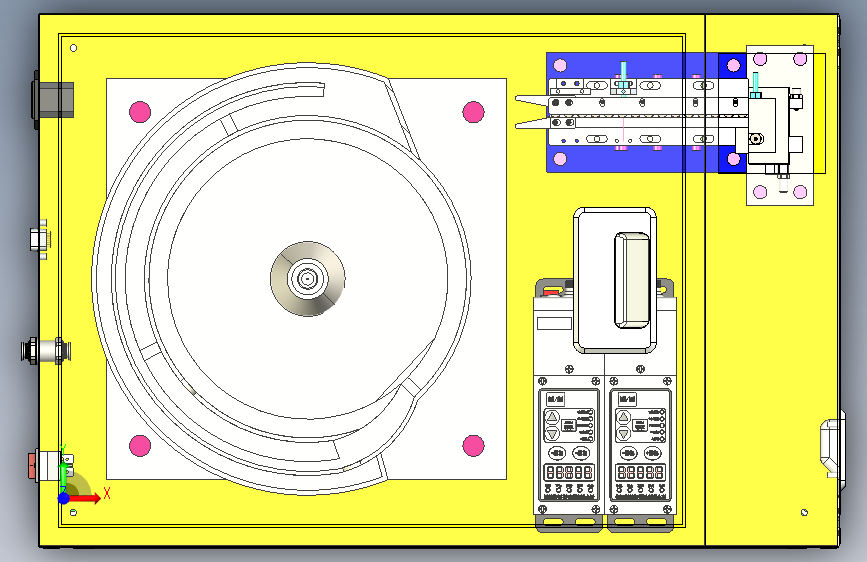Pick the top-left pink bolt on the white end plate
Screen dimensions: 867x562
pyautogui.click(x=760, y=59)
